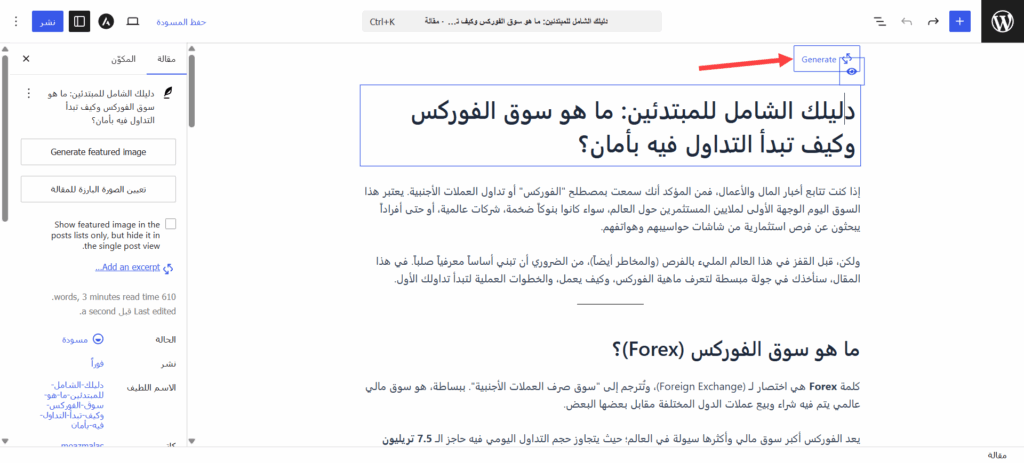
Task: Open the top toolbar three-dot options menu
Action: (x=15, y=21)
